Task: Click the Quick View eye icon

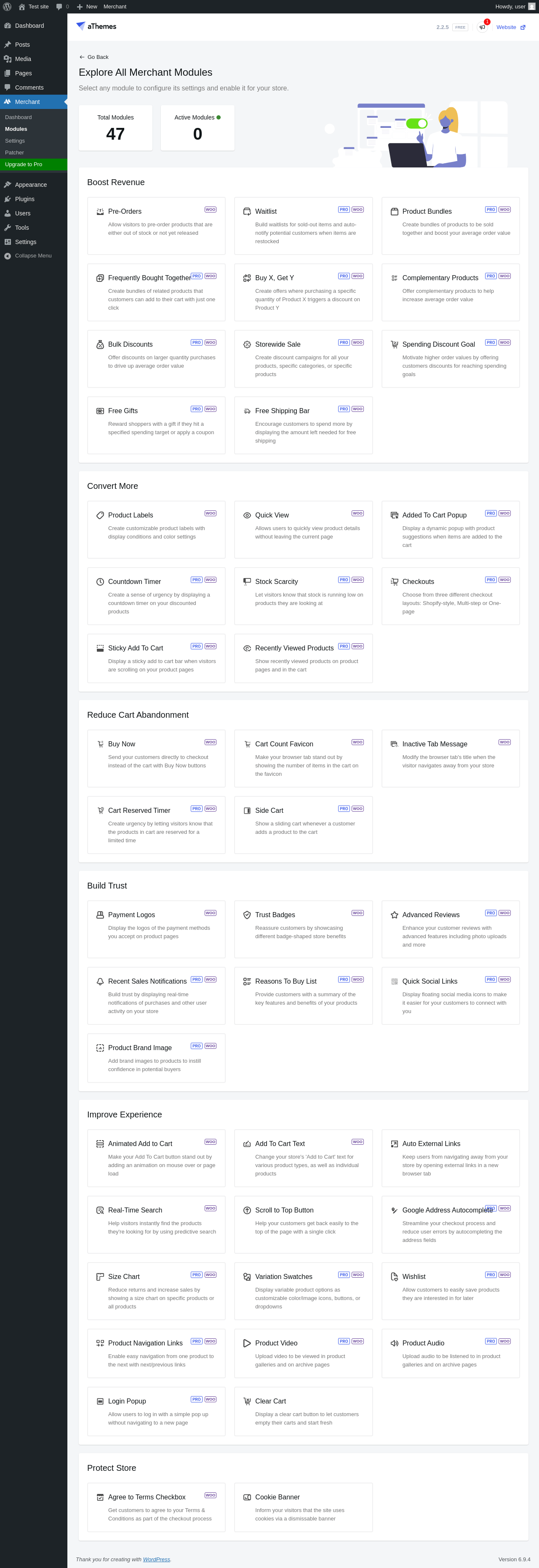Action: coord(247,515)
